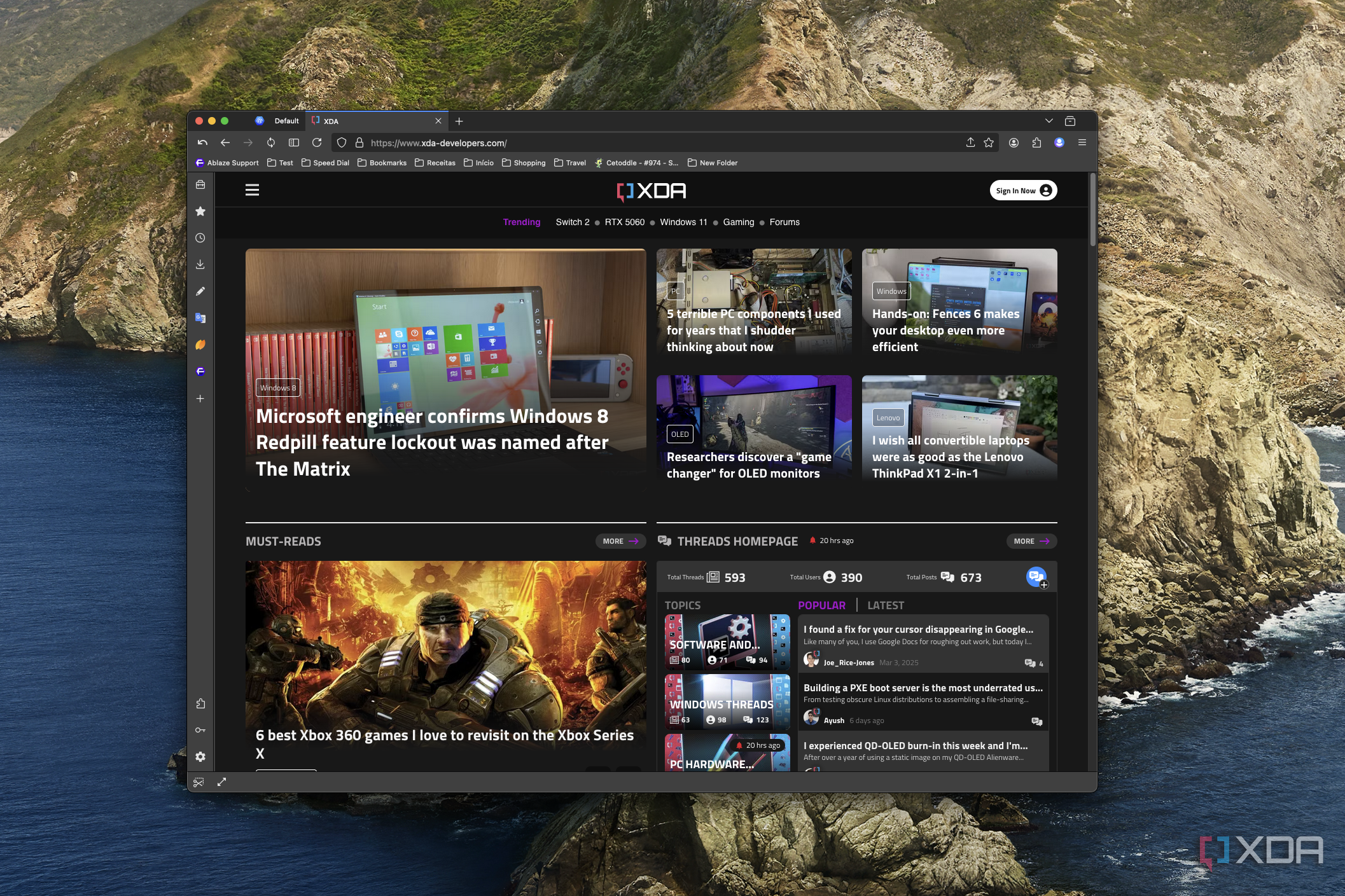1345x896 pixels.
Task: Take a screenshot with the scissors icon
Action: coord(199,782)
